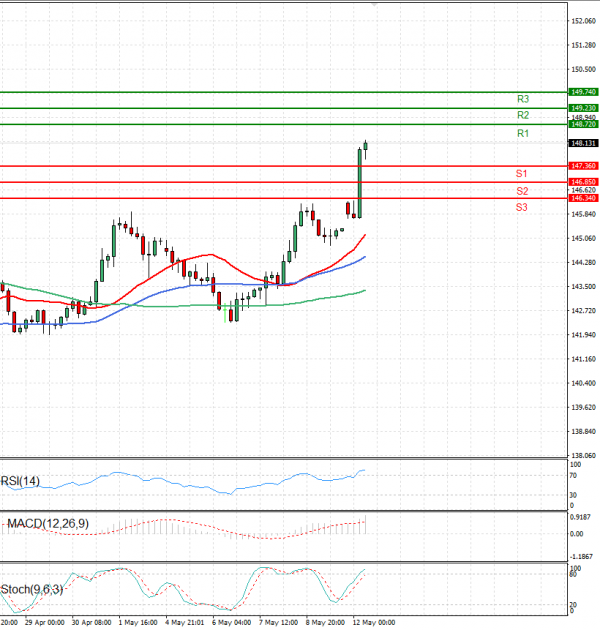Click the 149.740 R3 price tag

(584, 92)
